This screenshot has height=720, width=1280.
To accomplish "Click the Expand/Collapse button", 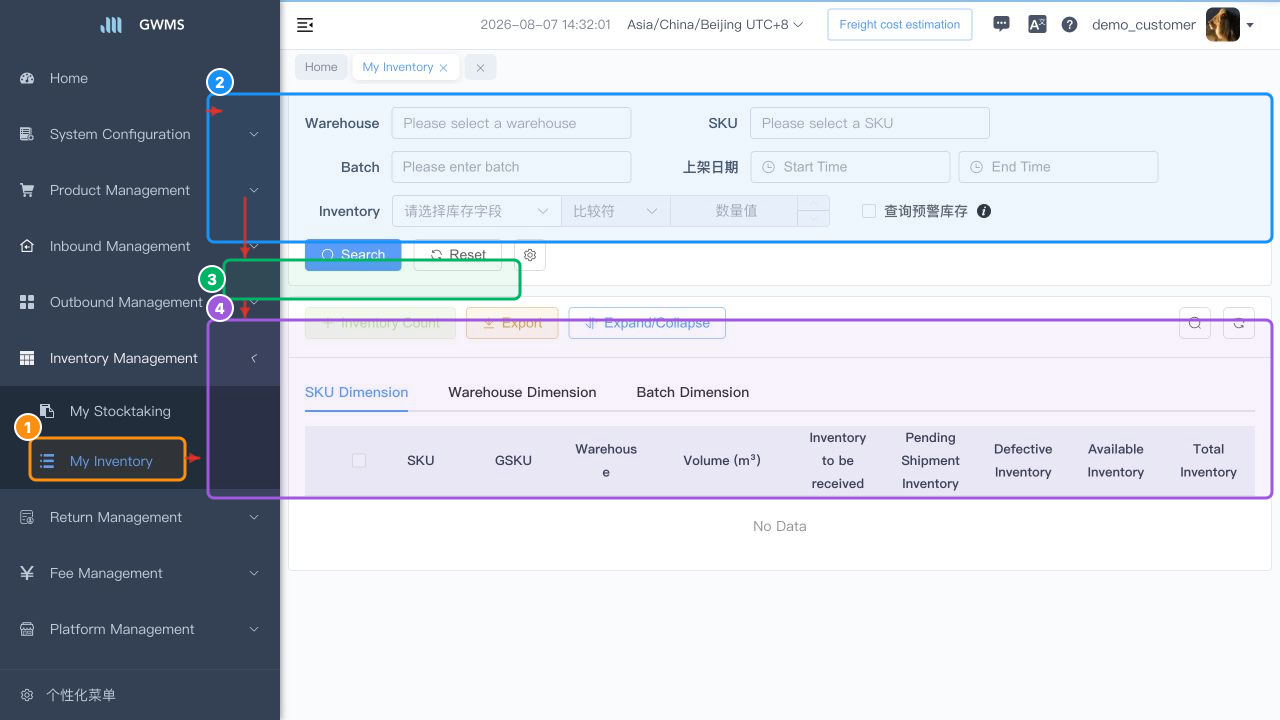I will (x=647, y=323).
